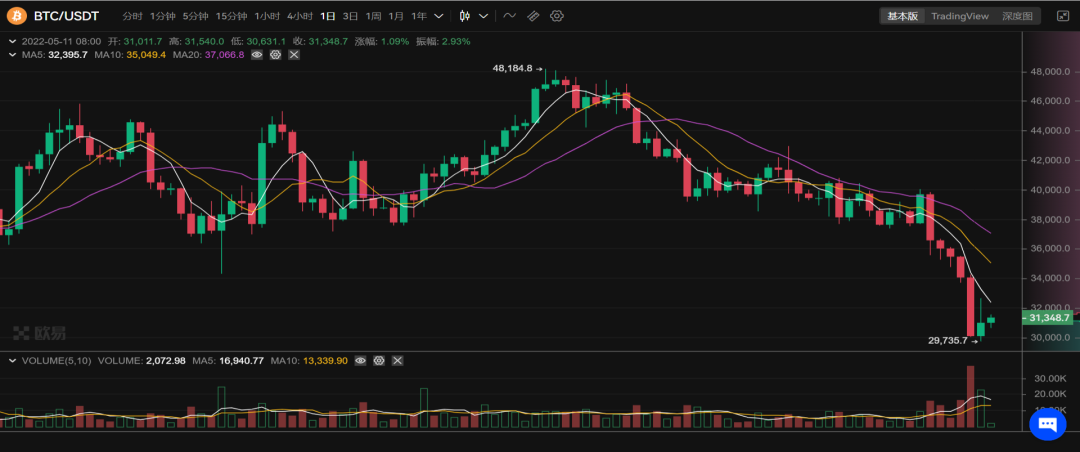The image size is (1080, 452).
Task: Toggle VOLUME indicator visibility eye
Action: [361, 360]
